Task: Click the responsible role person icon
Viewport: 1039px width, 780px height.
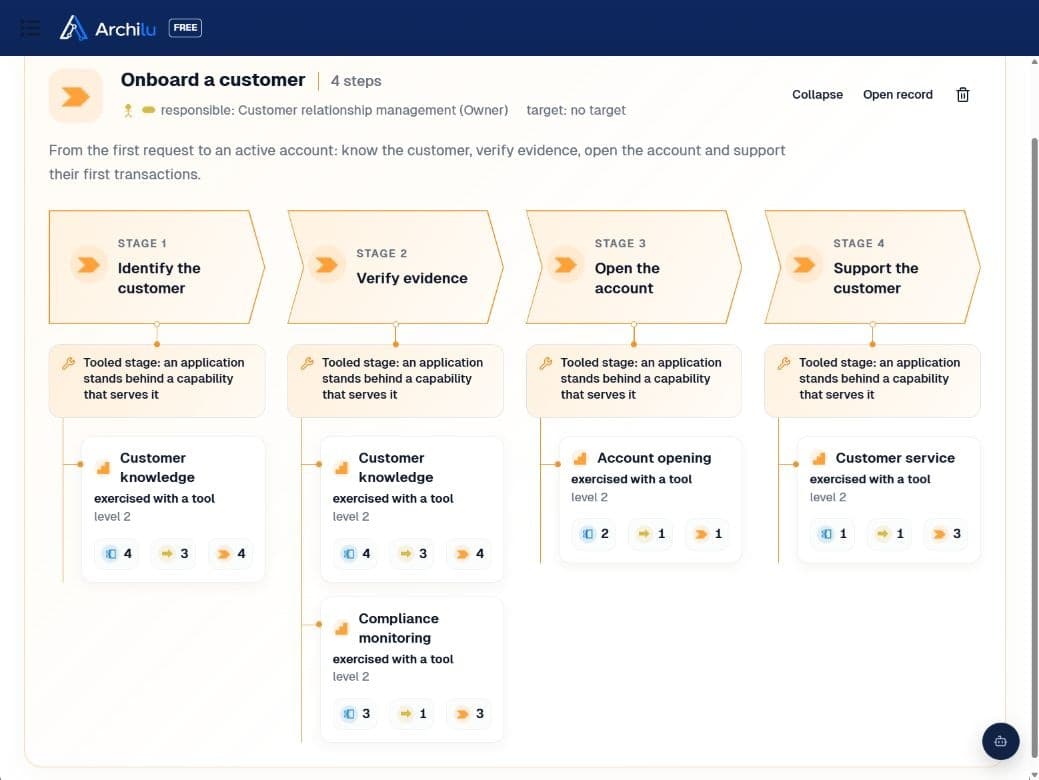Action: [x=128, y=111]
